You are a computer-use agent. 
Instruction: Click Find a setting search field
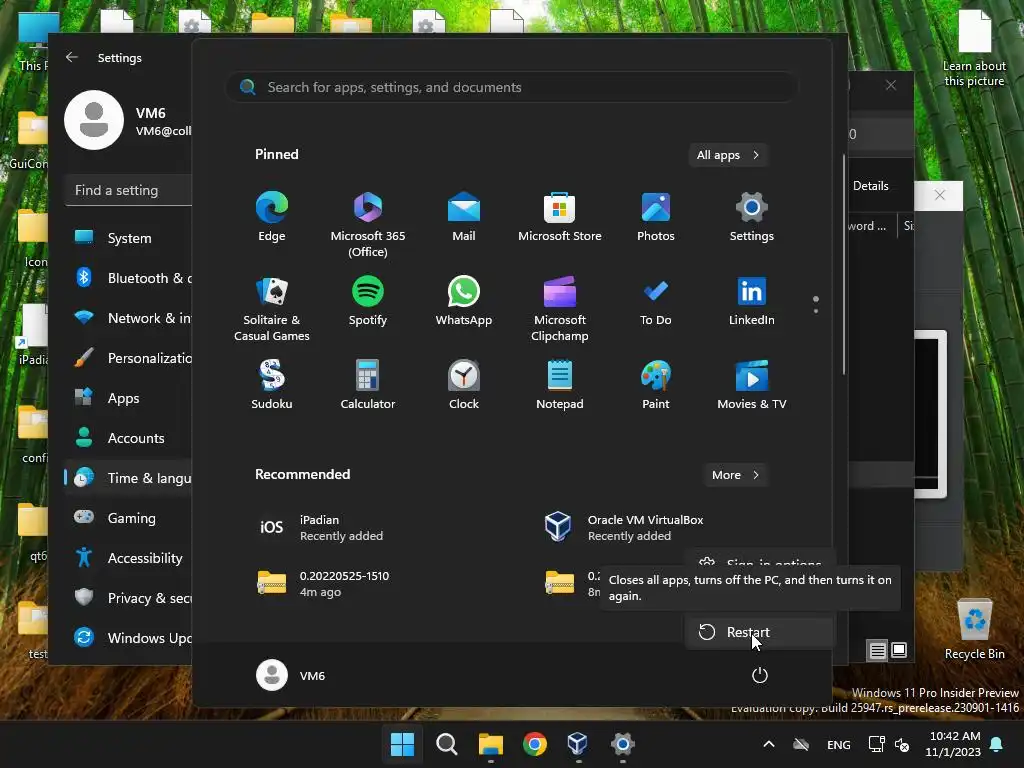[x=129, y=190]
